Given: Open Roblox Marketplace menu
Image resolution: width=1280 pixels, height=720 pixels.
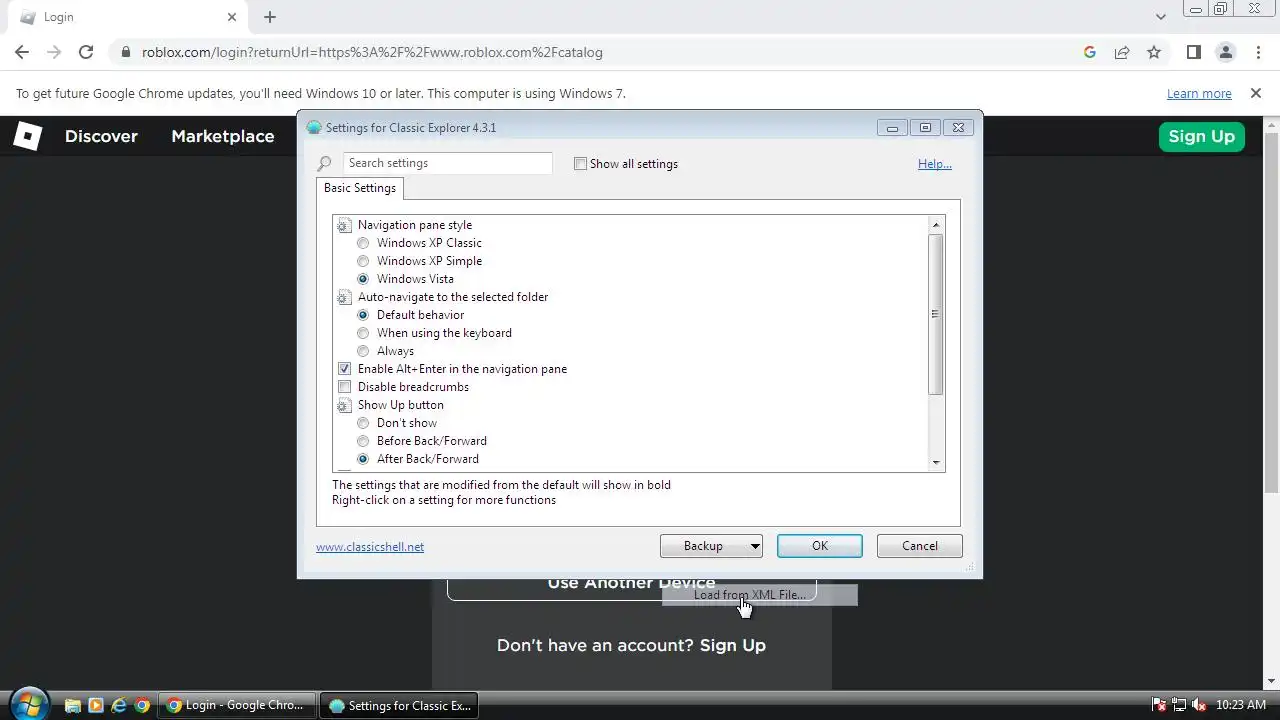Looking at the screenshot, I should 222,136.
